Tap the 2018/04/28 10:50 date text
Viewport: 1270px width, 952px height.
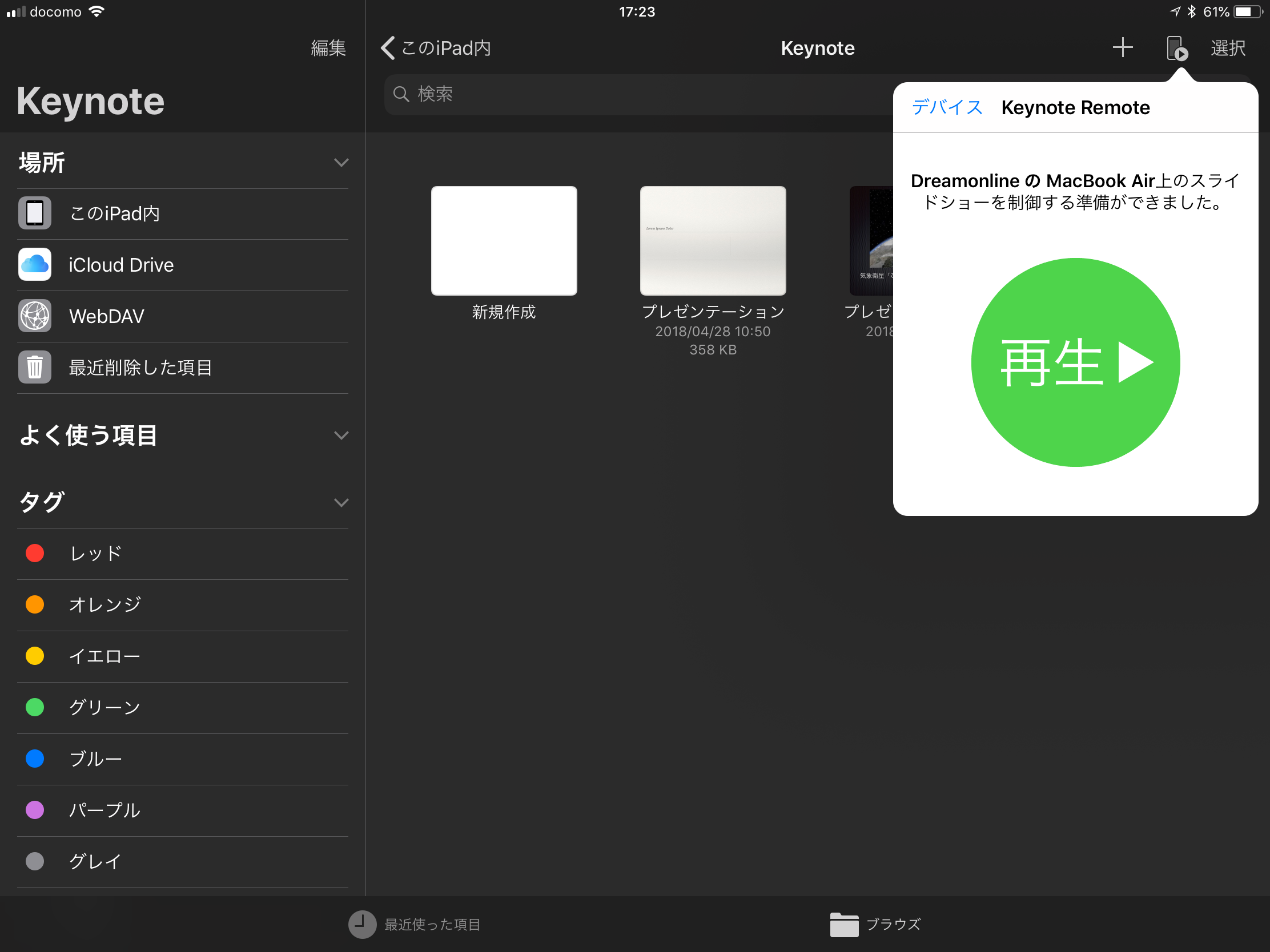713,332
